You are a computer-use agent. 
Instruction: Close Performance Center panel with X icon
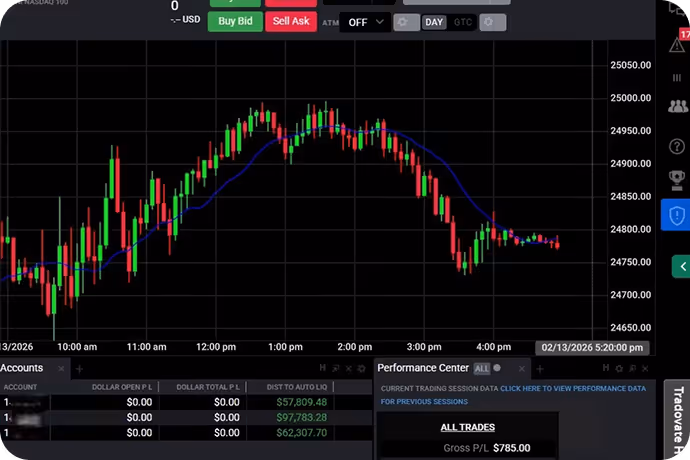[645, 368]
